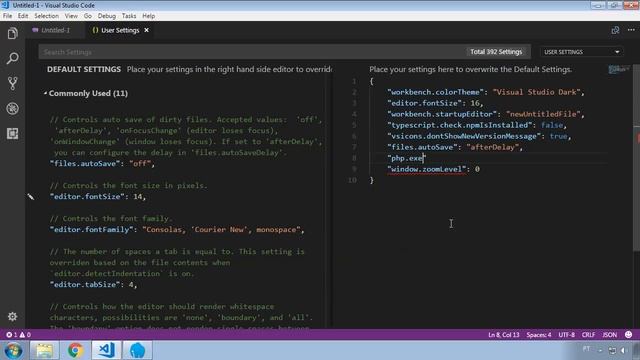Open the File menu
The image size is (640, 360).
[x=7, y=16]
